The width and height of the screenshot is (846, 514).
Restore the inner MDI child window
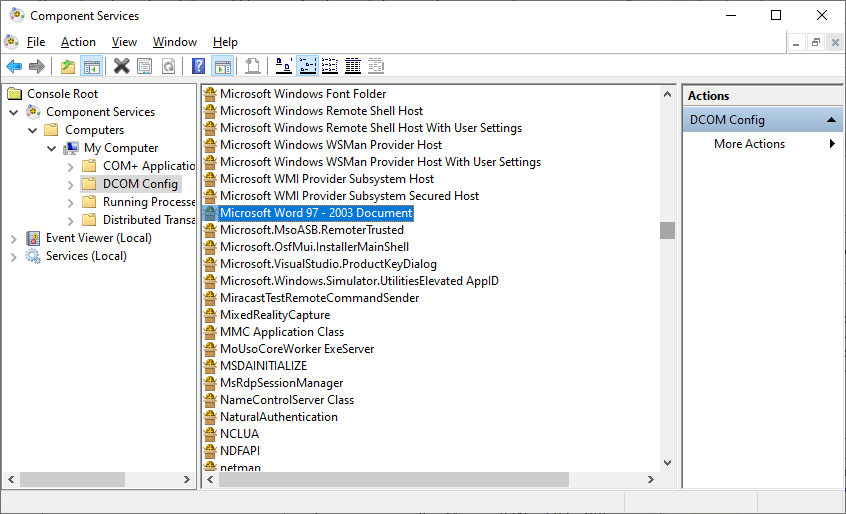coord(816,42)
